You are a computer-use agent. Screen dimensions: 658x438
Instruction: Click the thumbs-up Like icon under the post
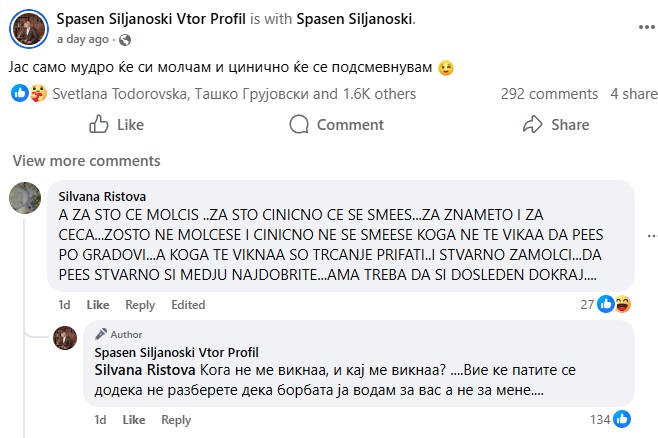tap(99, 125)
